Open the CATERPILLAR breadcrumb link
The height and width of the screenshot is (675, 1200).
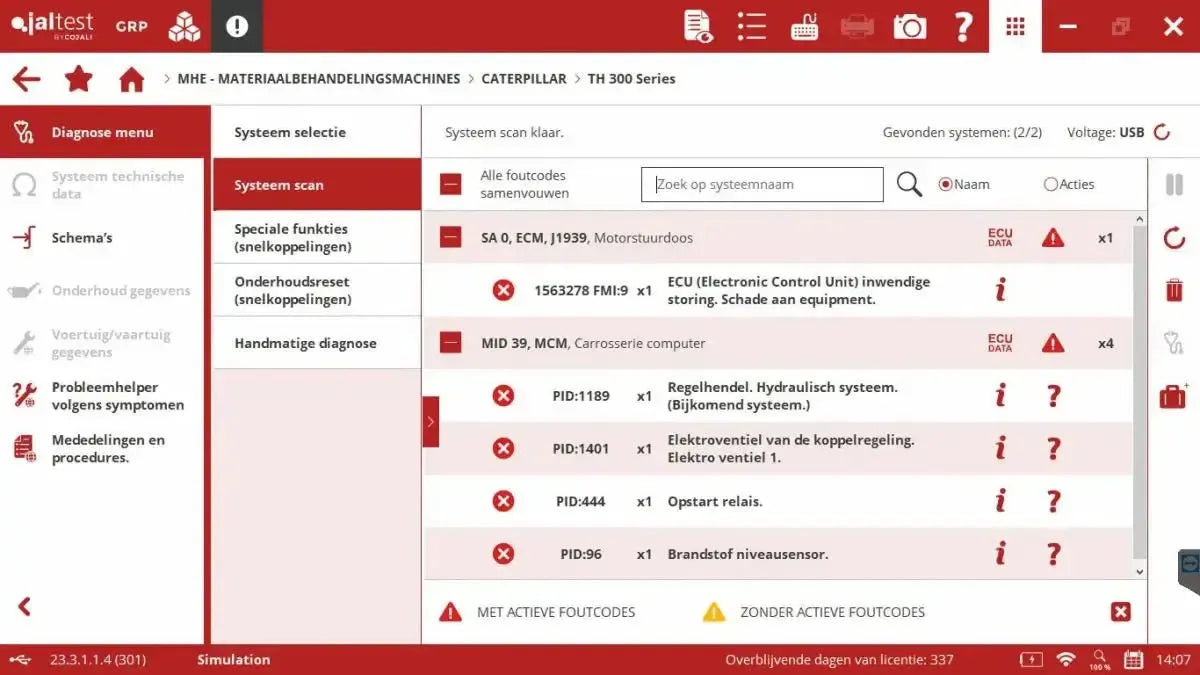tap(523, 78)
